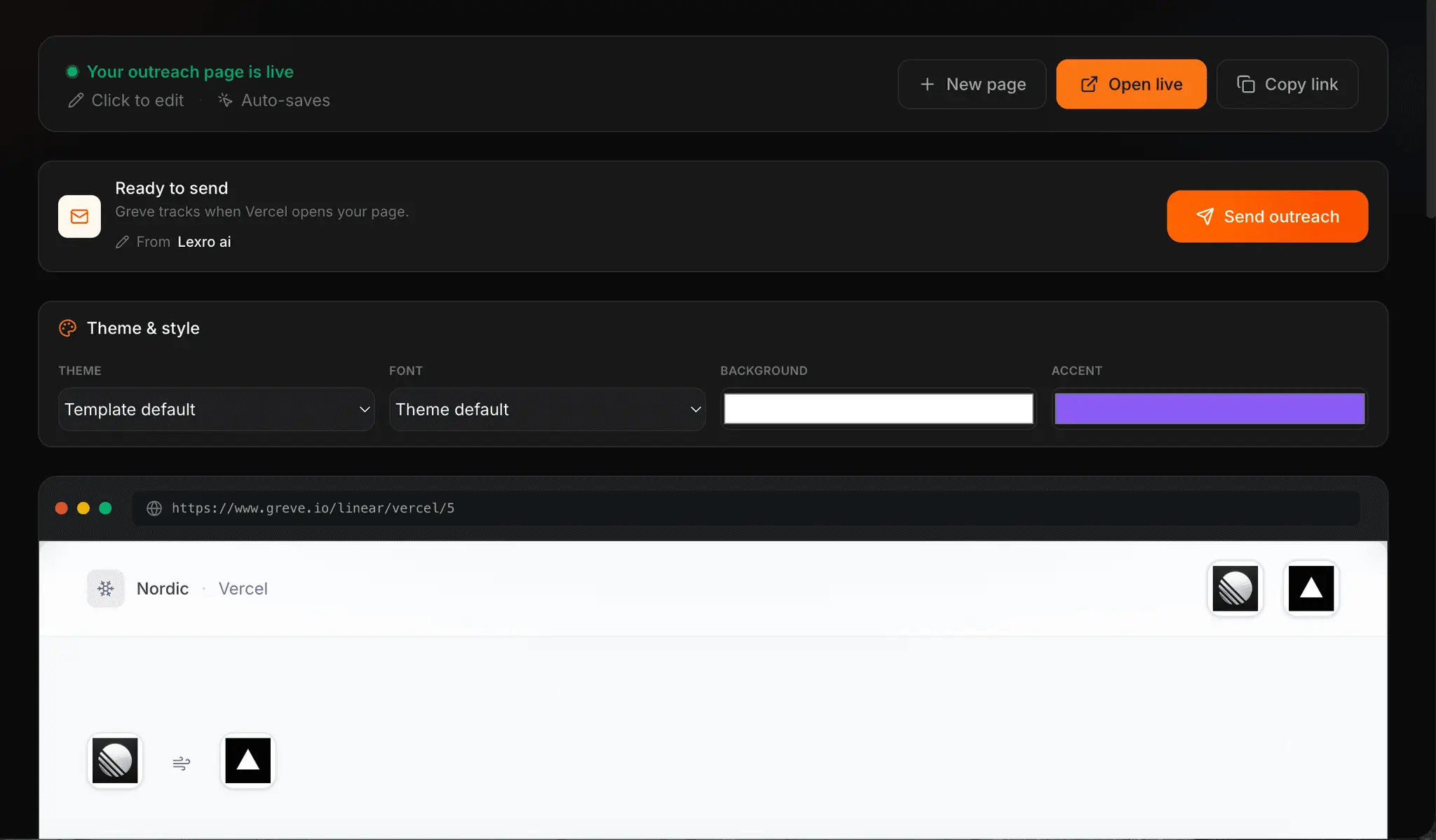The image size is (1436, 840).
Task: Click the Ready to send heading
Action: [172, 188]
